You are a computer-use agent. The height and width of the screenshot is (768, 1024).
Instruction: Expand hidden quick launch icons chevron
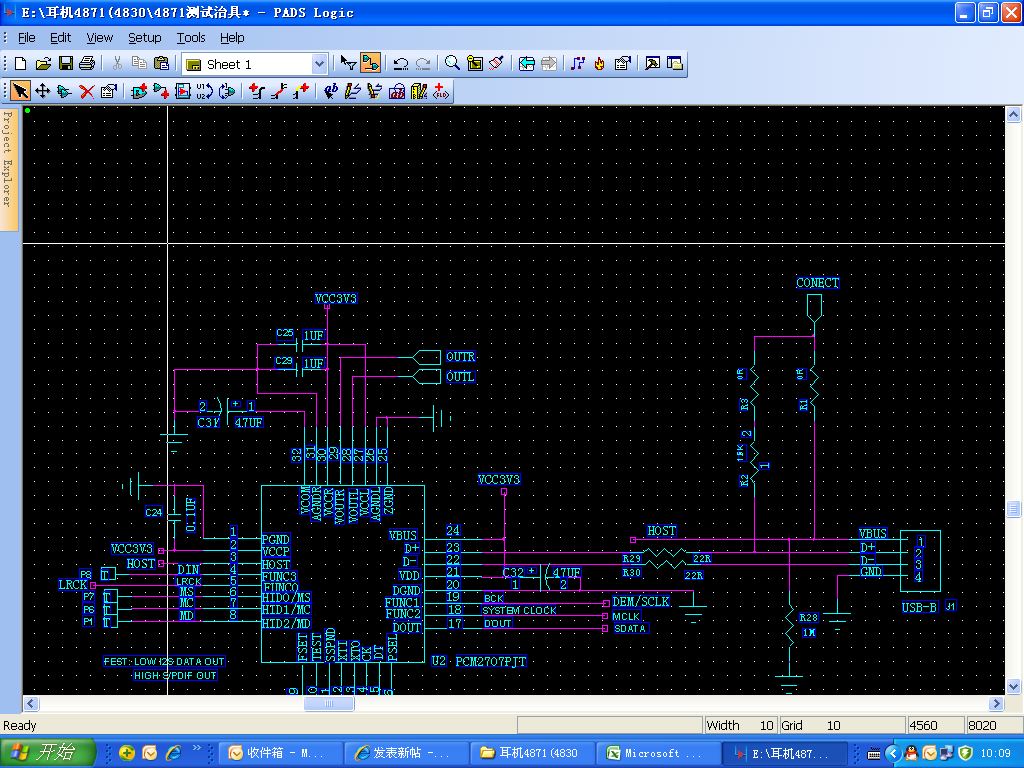click(197, 749)
